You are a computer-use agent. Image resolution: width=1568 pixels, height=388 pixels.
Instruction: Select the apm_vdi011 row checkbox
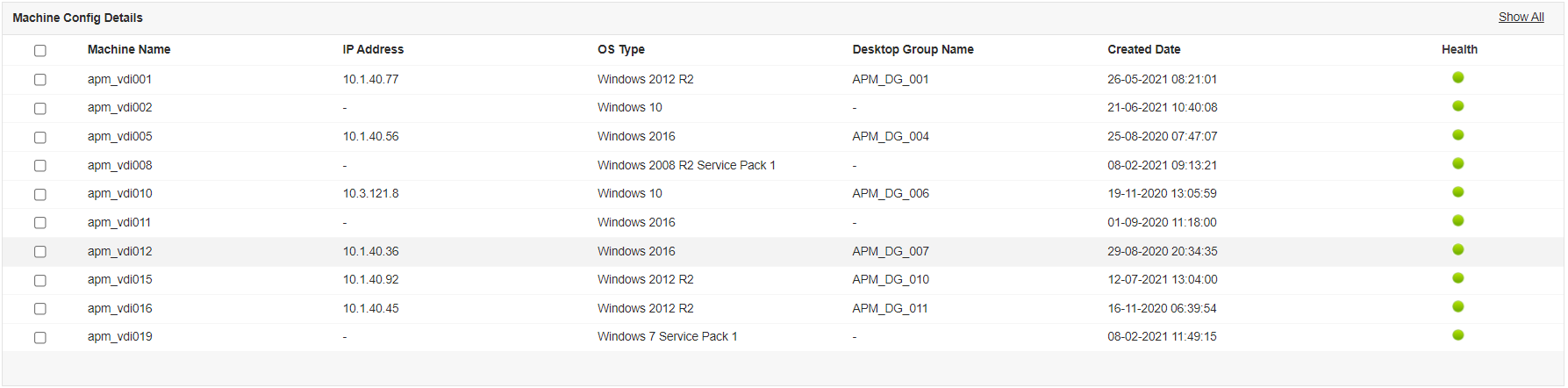tap(40, 223)
